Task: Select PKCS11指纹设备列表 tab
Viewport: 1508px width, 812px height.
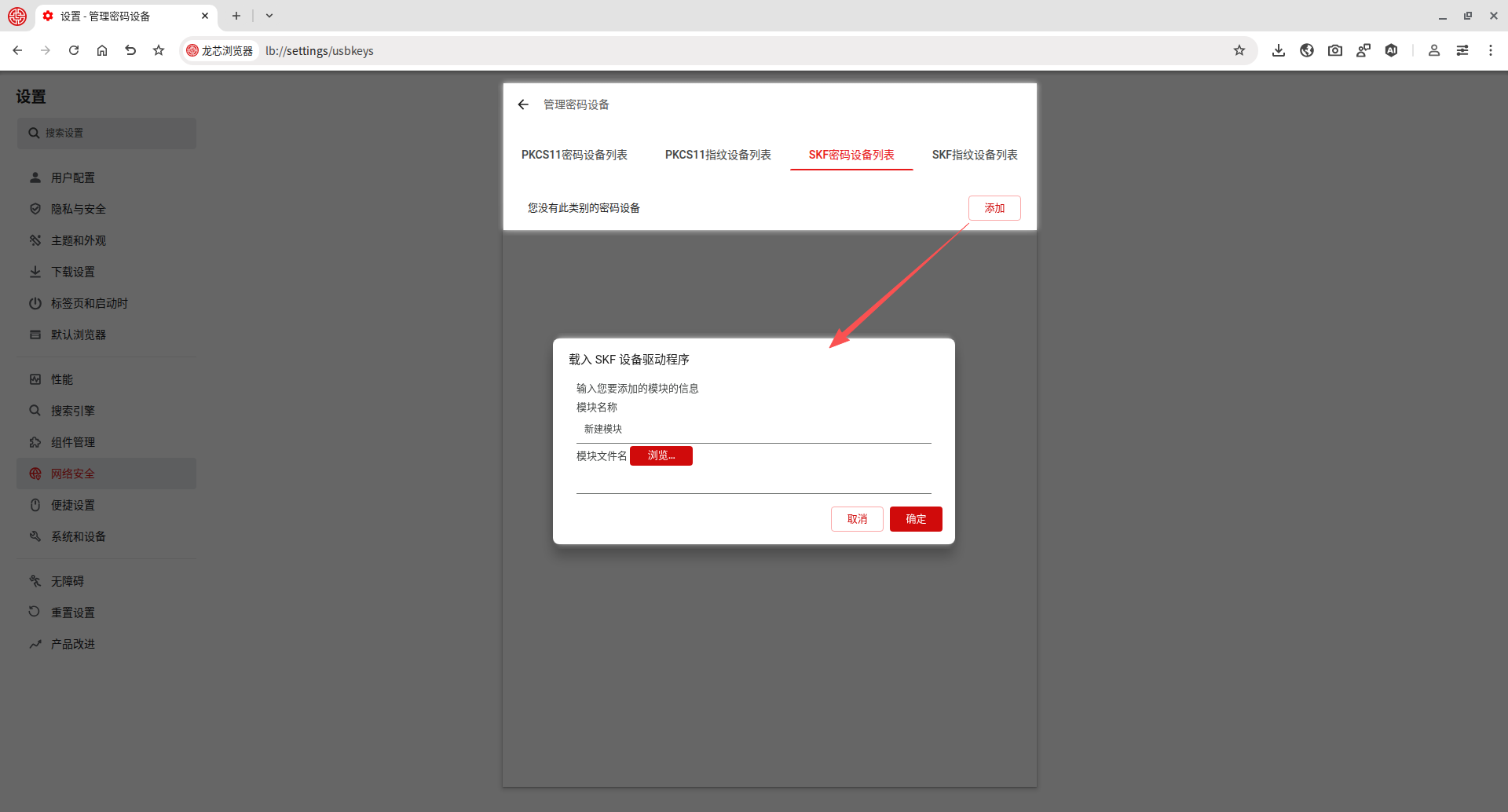Action: tap(718, 155)
